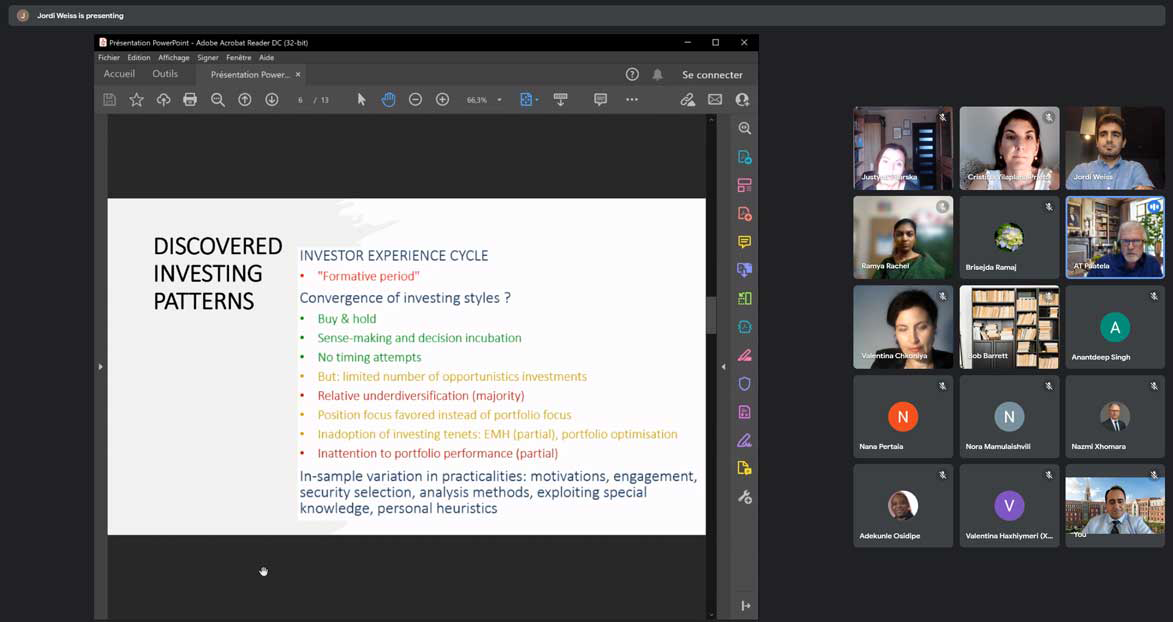This screenshot has width=1173, height=622.
Task: Expand the left navigation pane arrow
Action: [x=100, y=367]
